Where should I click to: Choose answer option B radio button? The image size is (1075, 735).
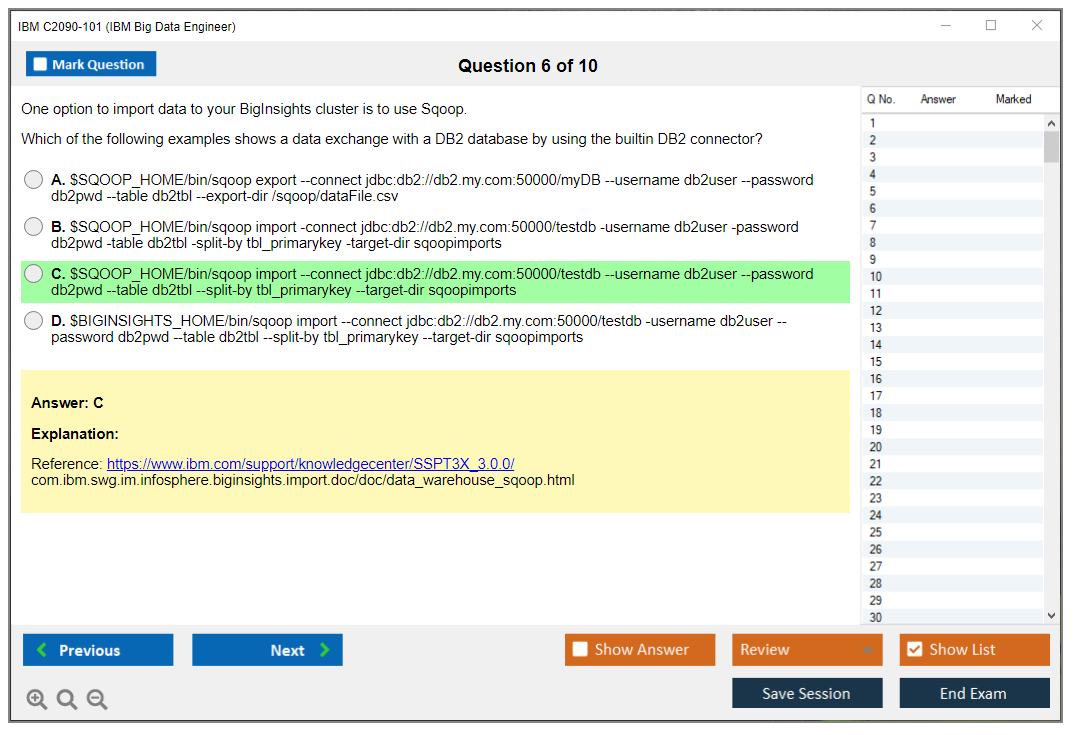(x=34, y=227)
